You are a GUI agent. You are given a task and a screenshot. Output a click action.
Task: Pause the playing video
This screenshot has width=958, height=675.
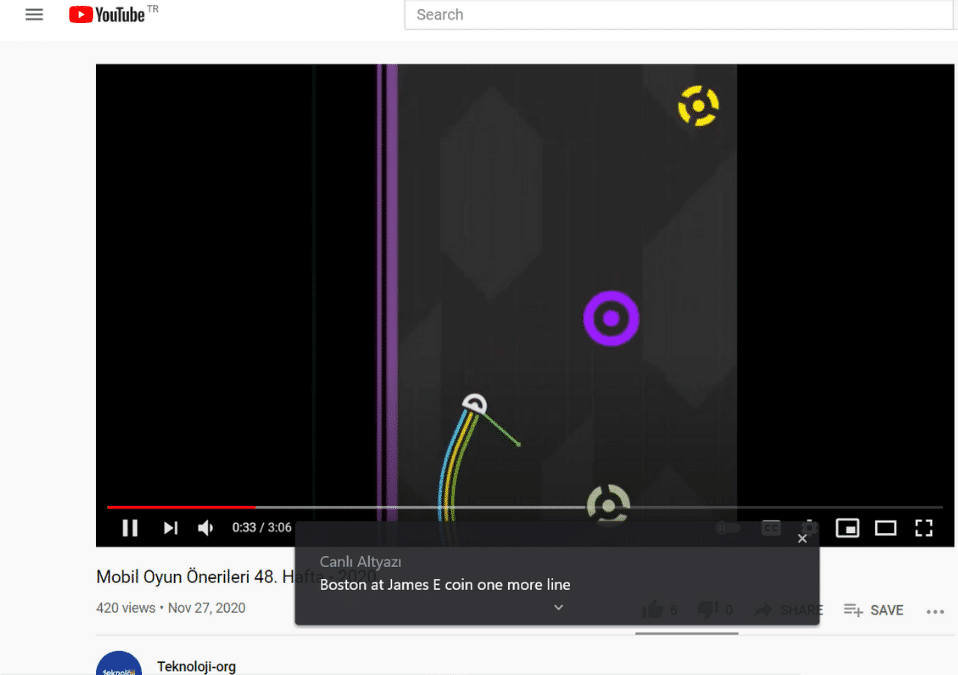pyautogui.click(x=130, y=528)
